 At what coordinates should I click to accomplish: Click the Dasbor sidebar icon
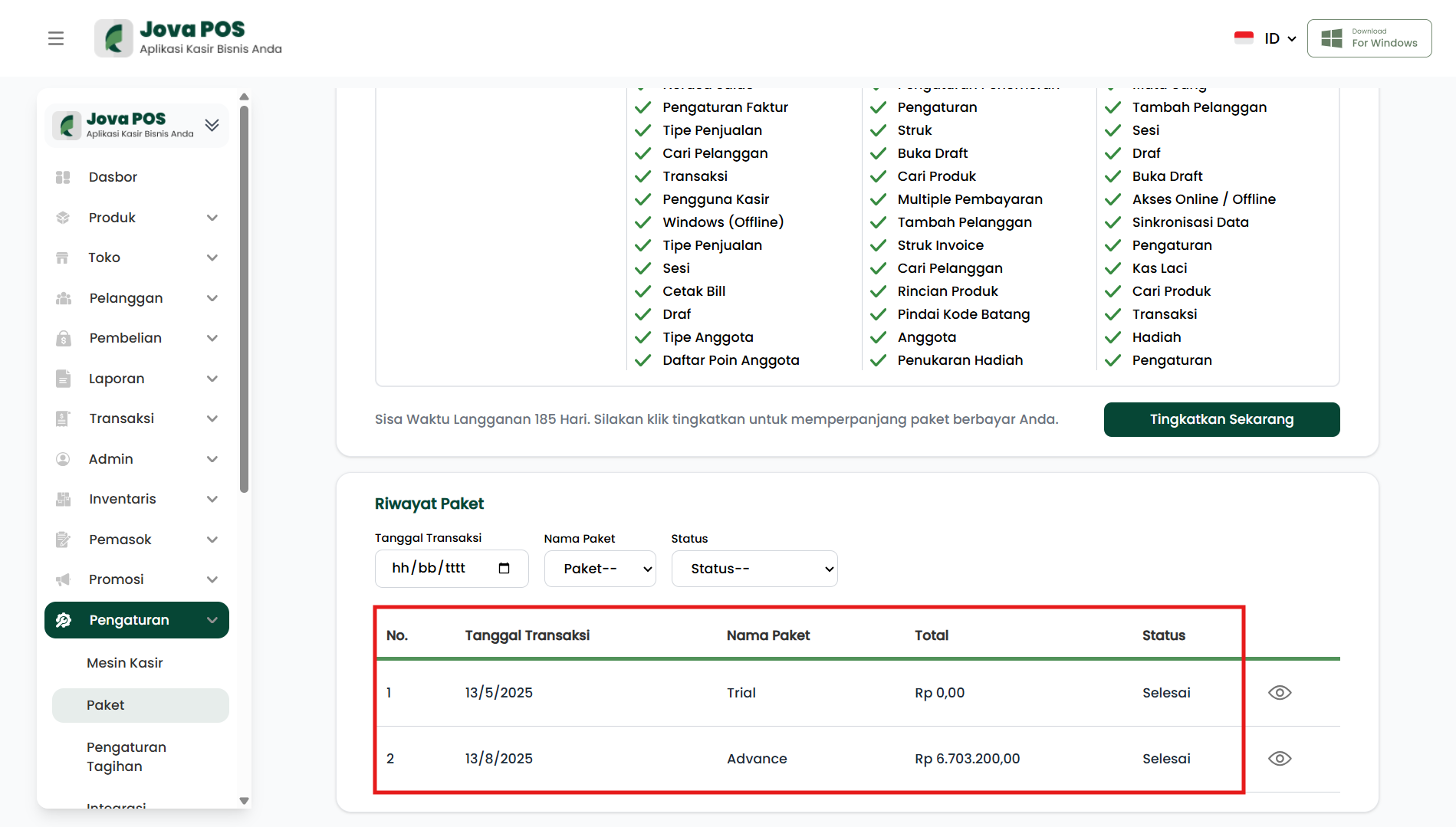[63, 177]
